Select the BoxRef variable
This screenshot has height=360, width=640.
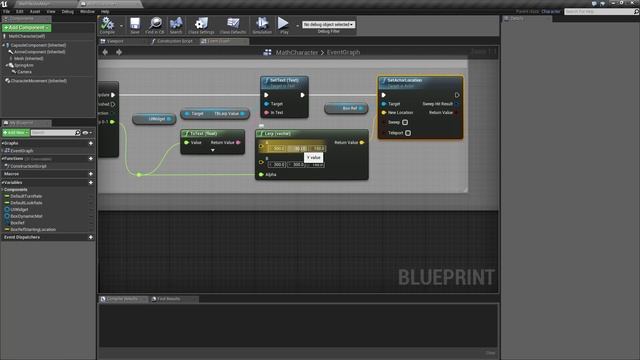pyautogui.click(x=18, y=223)
